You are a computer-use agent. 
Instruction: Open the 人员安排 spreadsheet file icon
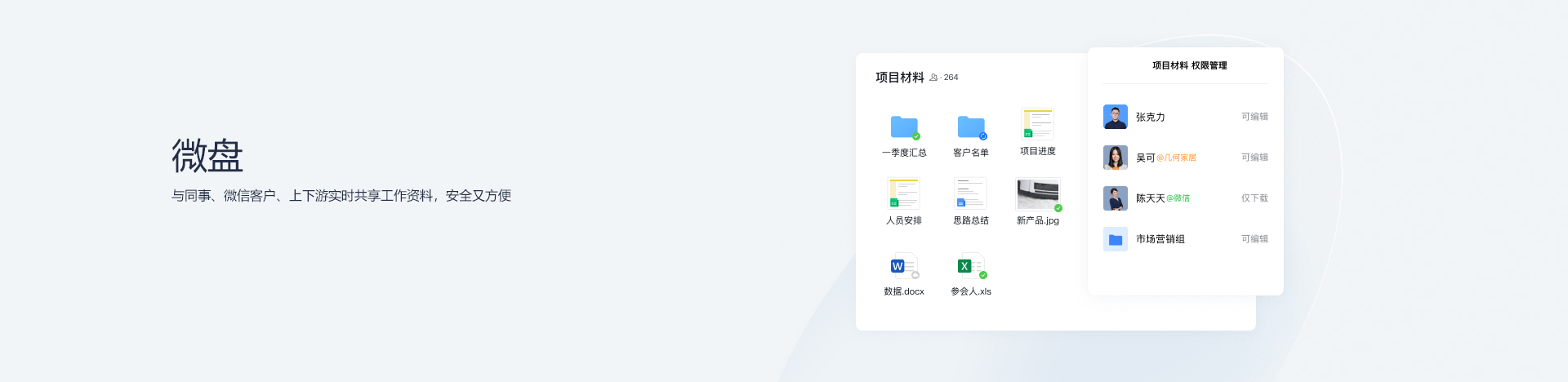[904, 193]
